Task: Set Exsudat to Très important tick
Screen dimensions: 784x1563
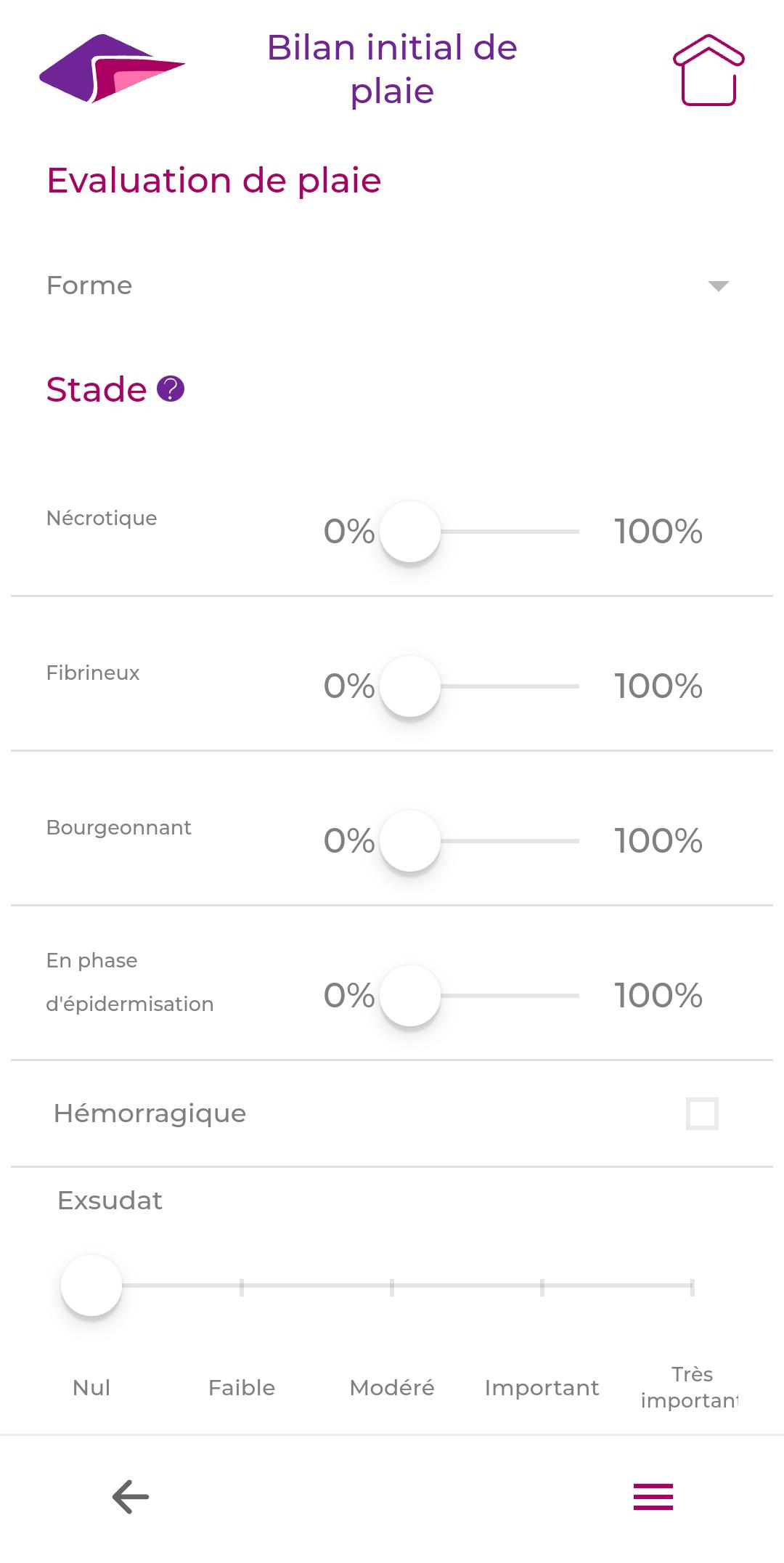Action: (x=692, y=1286)
